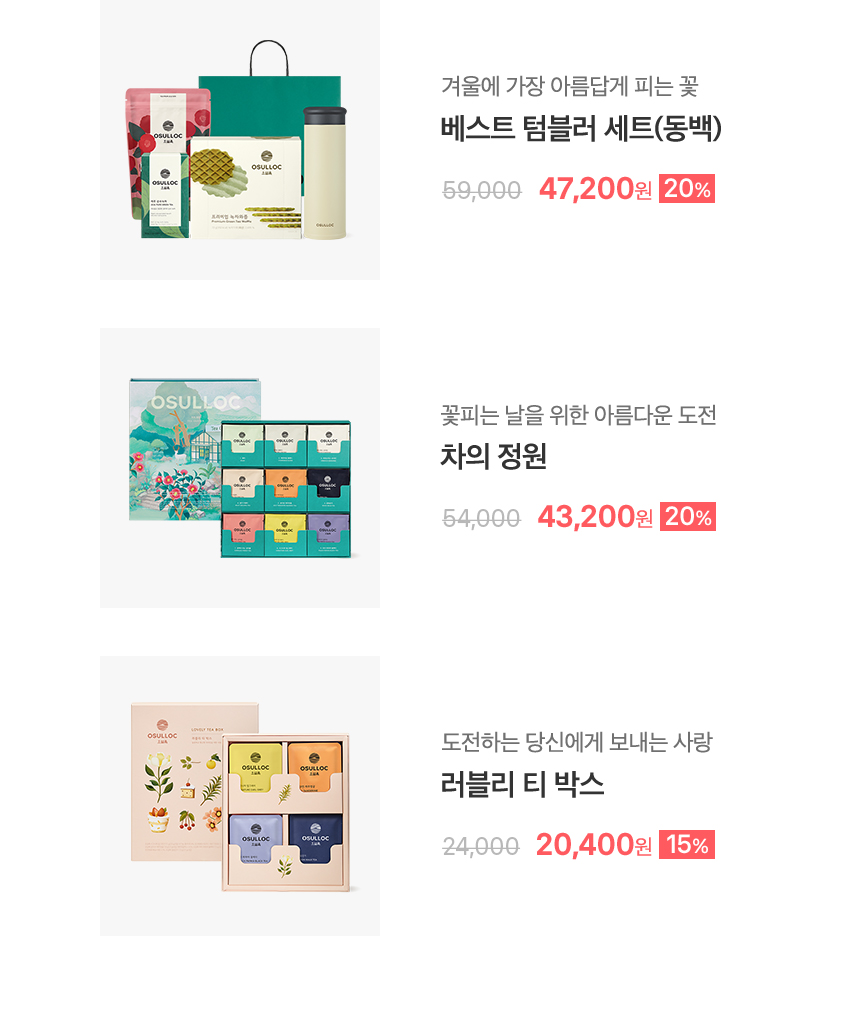Screen dimensions: 860x1022
Task: Click the 베스트 텀블러 세트(동백) title
Action: click(581, 128)
